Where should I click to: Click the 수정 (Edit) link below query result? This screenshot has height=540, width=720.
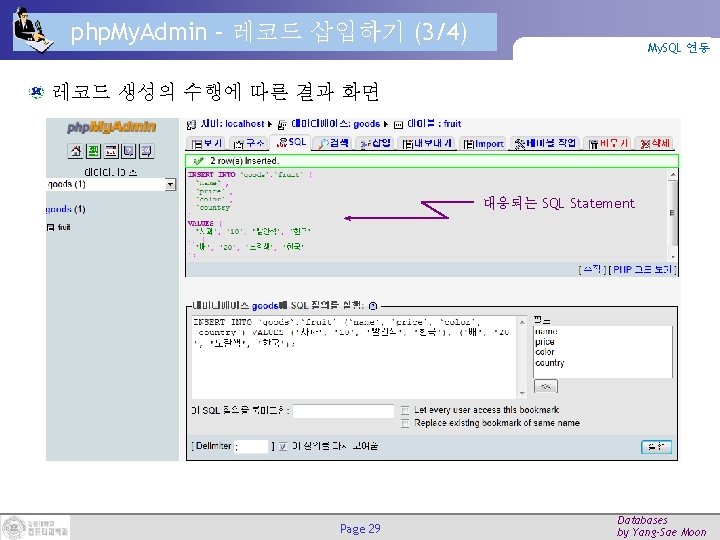[592, 270]
